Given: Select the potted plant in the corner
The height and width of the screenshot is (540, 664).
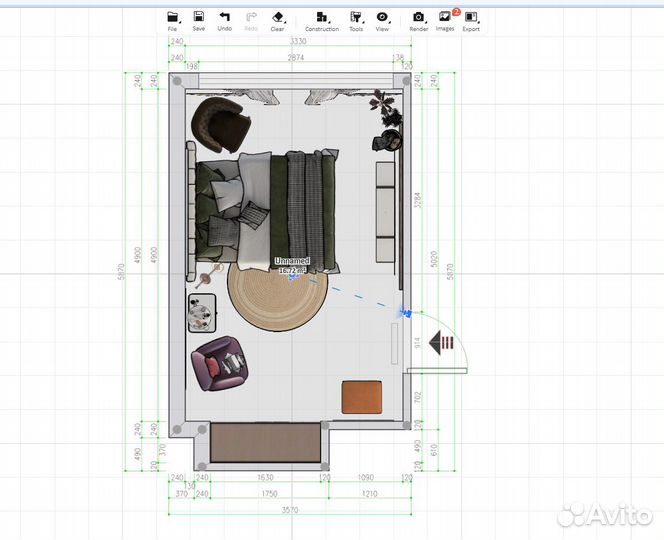Looking at the screenshot, I should click(x=386, y=103).
